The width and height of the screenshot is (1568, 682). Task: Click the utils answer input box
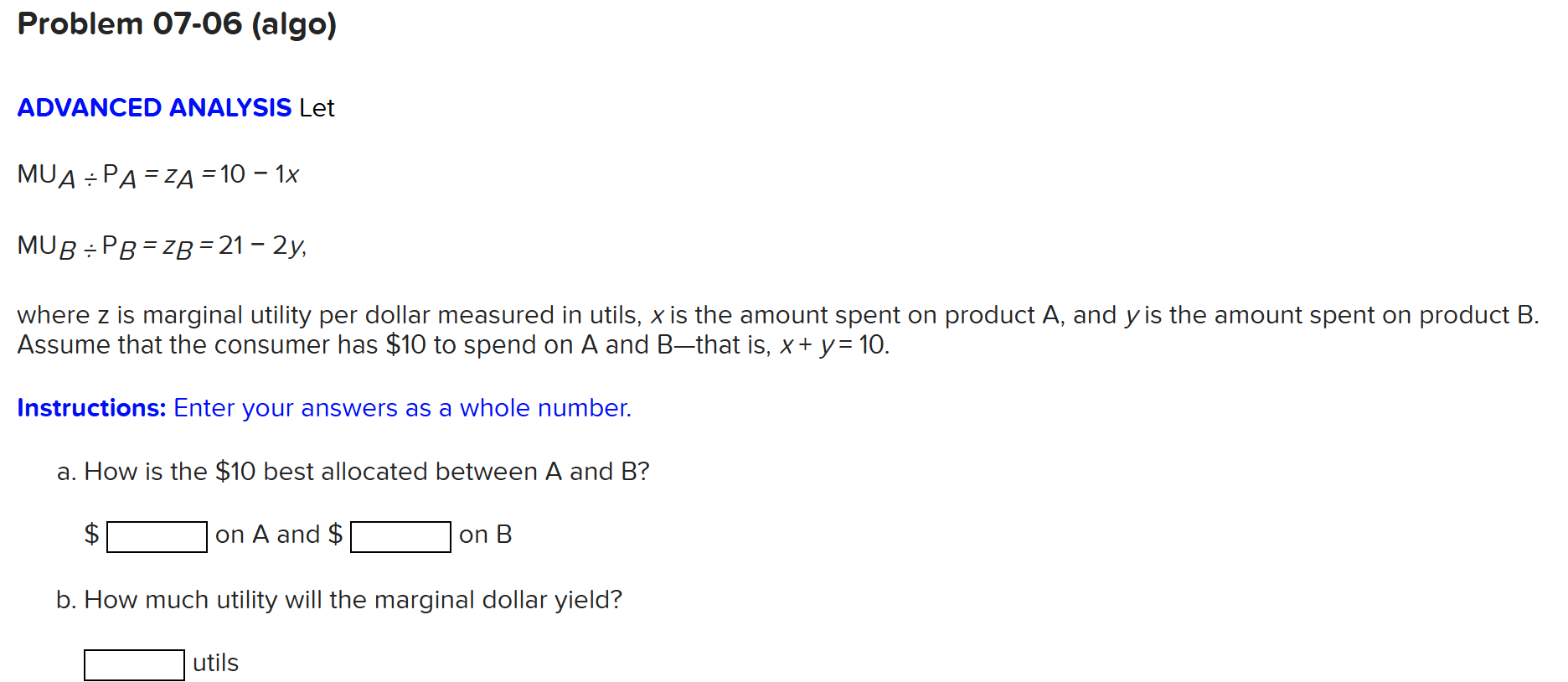[x=133, y=664]
